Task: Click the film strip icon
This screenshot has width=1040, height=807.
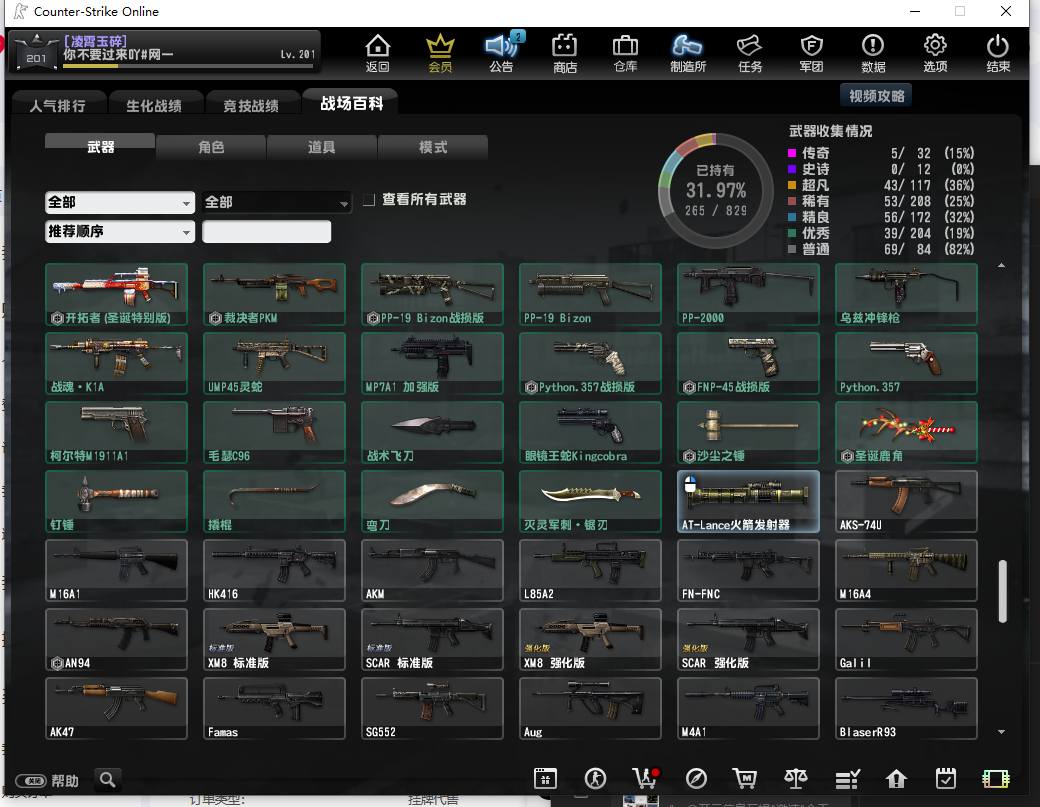Action: click(996, 778)
